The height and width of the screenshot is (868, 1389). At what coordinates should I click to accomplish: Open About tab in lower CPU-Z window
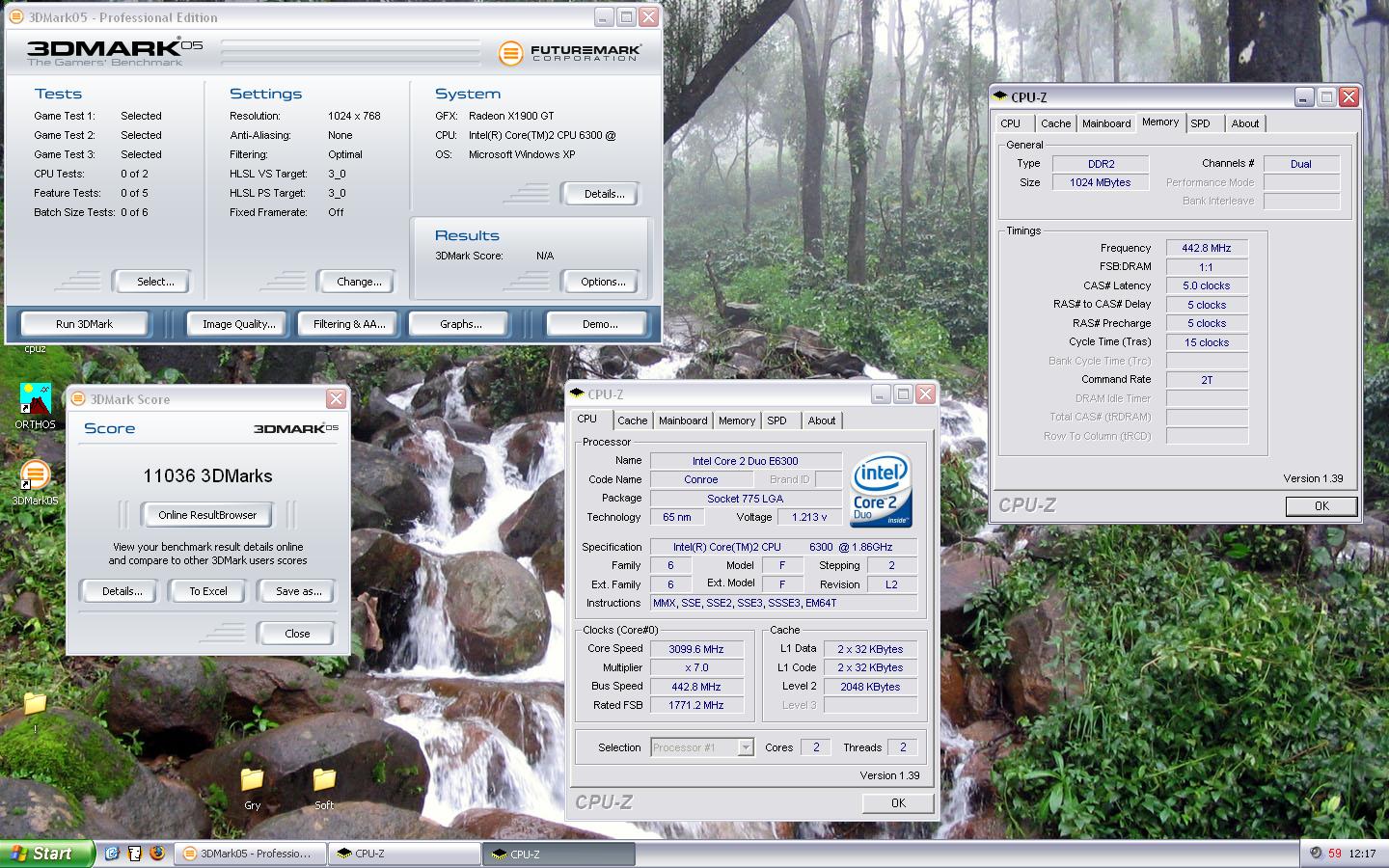click(822, 420)
